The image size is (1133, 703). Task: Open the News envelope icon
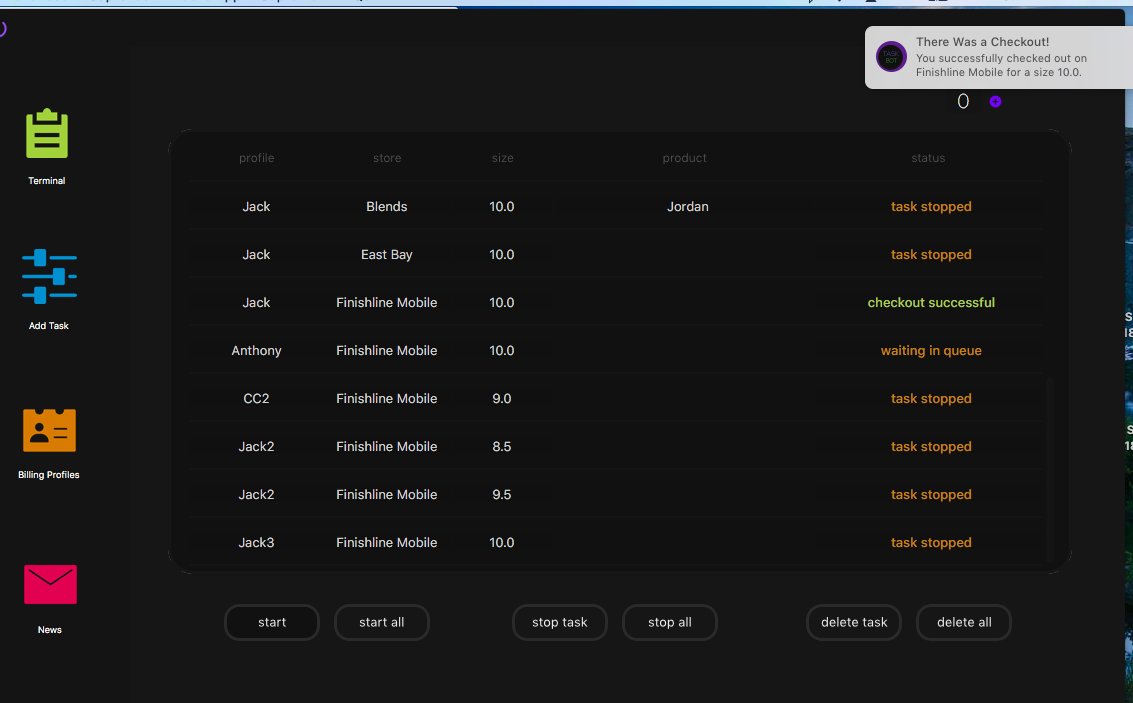coord(50,584)
